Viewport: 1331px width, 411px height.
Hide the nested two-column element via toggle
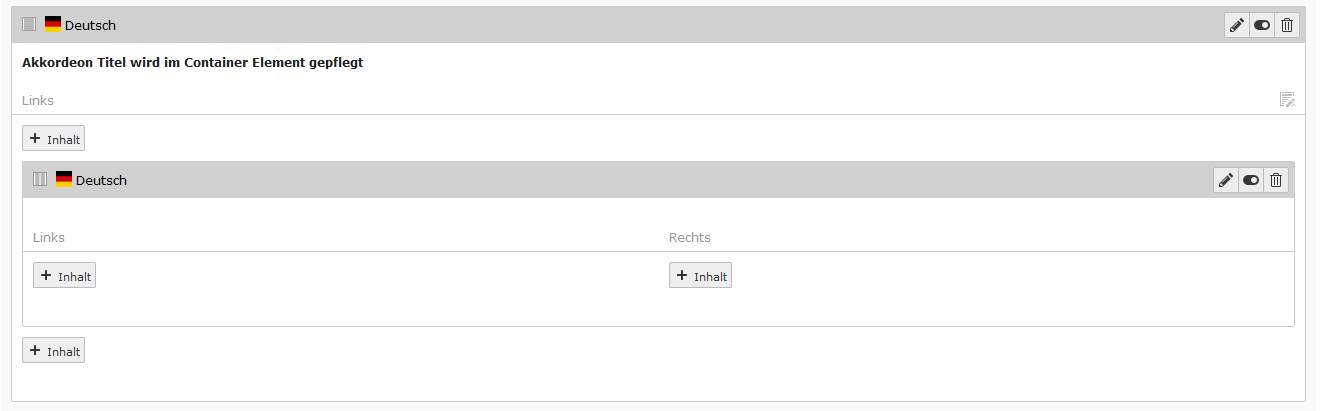(1251, 180)
